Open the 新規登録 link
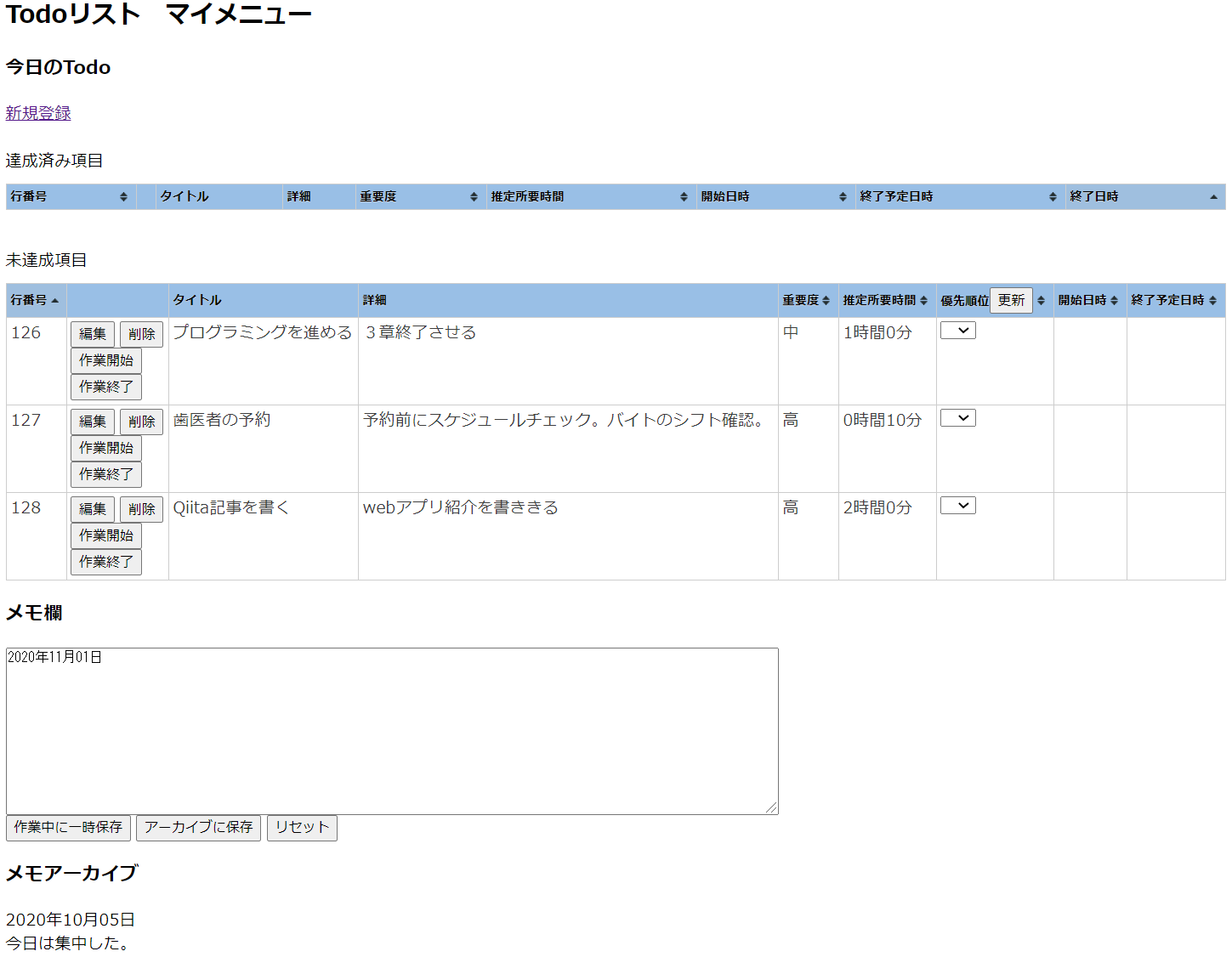The height and width of the screenshot is (957, 1232). 38,113
